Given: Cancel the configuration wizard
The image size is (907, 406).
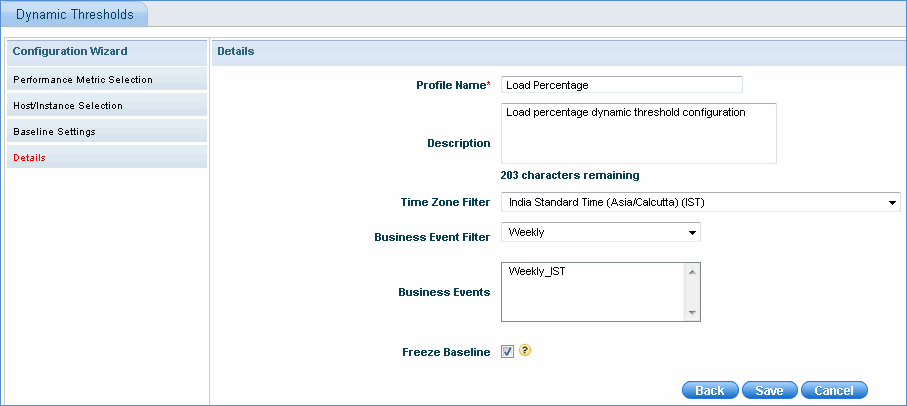Looking at the screenshot, I should tap(833, 390).
